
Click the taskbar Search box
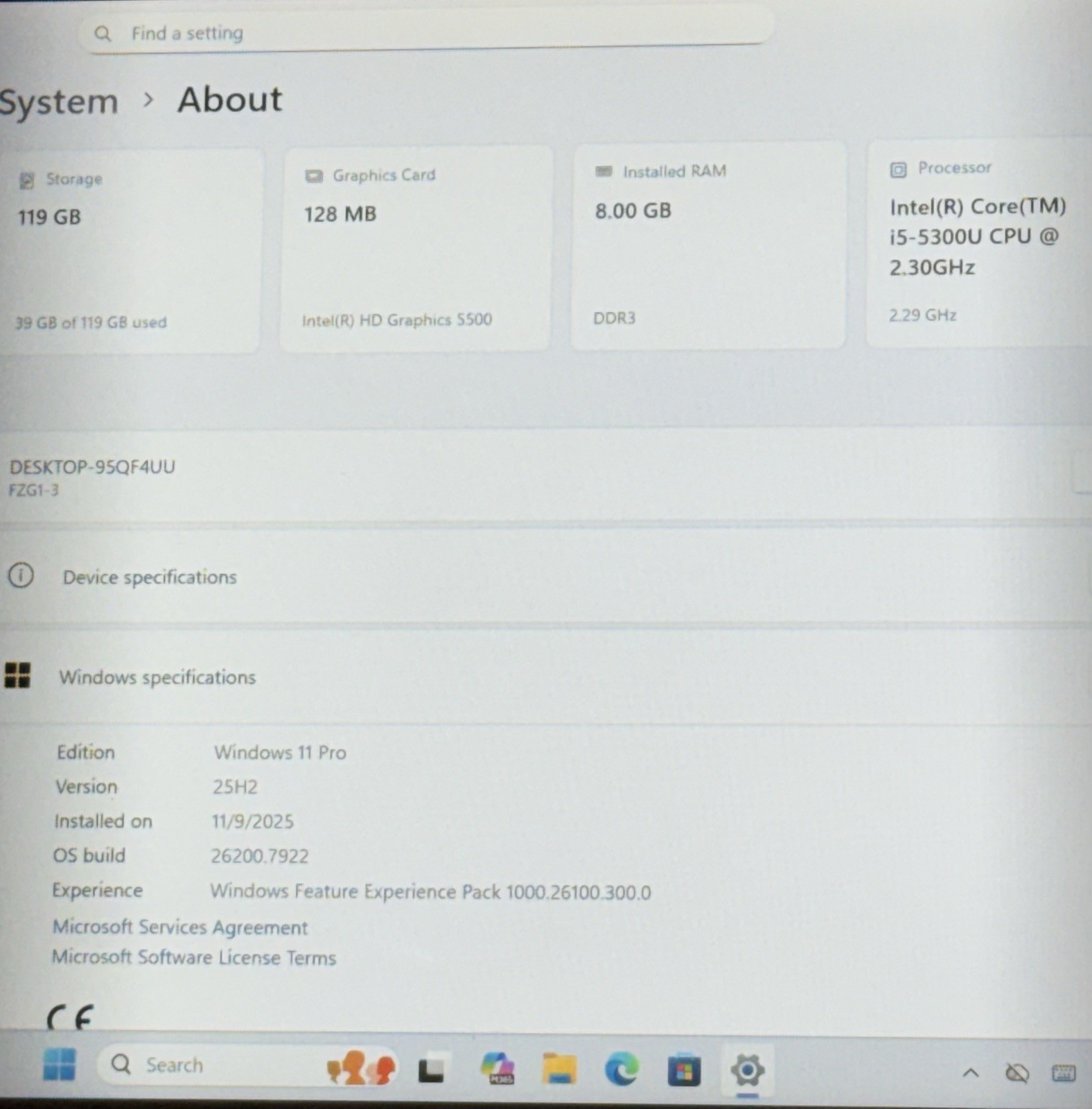point(247,1065)
